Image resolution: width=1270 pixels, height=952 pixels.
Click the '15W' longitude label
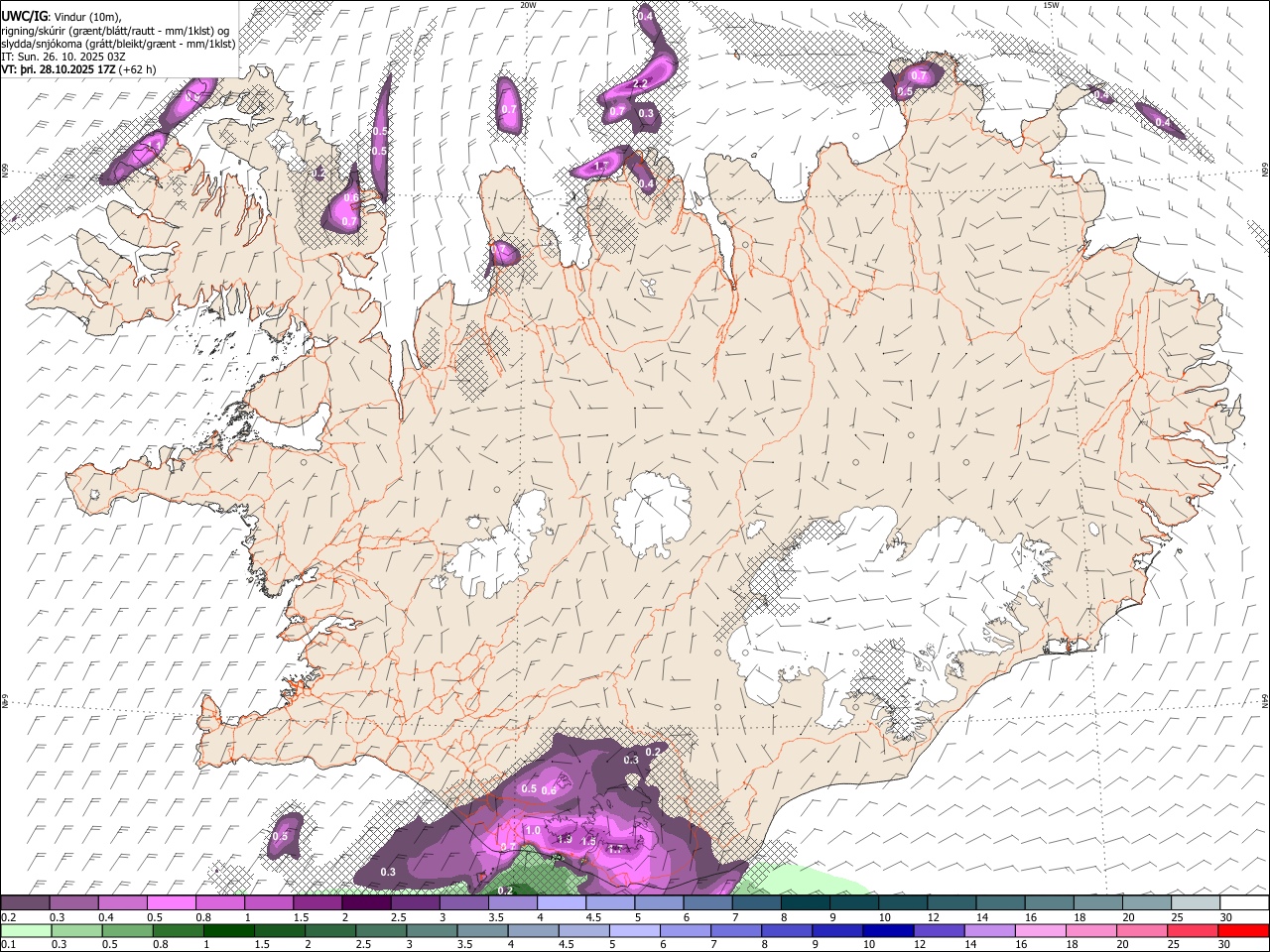(1051, 5)
